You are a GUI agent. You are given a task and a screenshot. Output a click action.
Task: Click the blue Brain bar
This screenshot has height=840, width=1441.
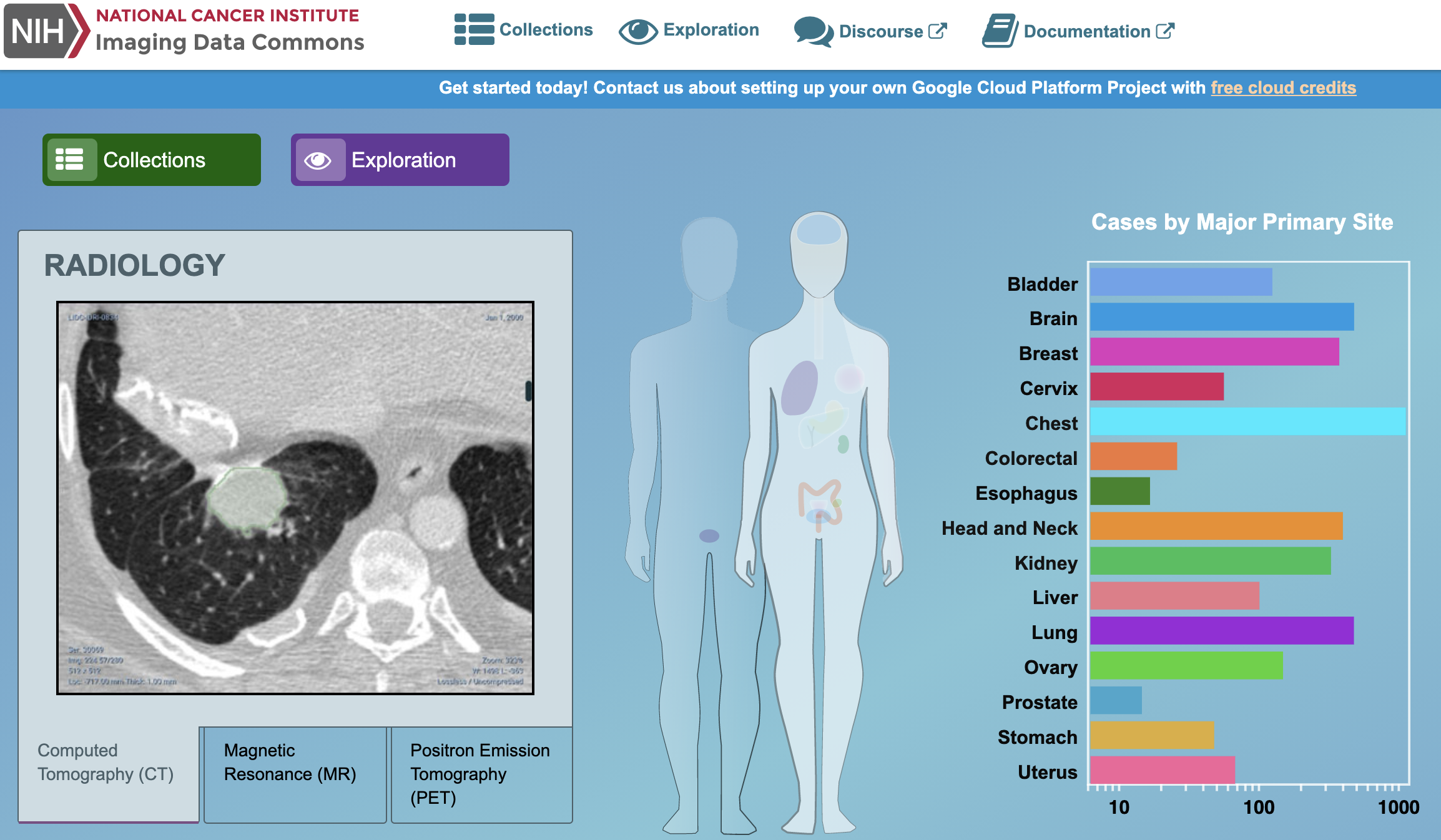(1221, 317)
